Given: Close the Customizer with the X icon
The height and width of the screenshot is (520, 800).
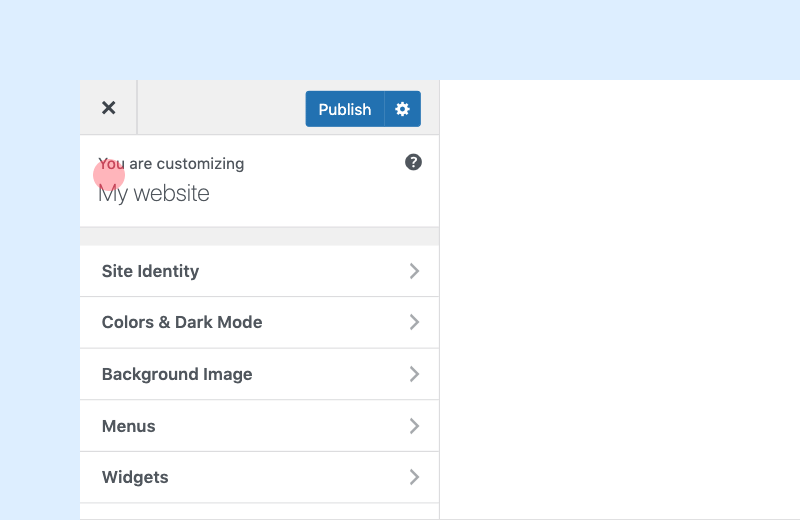Looking at the screenshot, I should (x=108, y=108).
